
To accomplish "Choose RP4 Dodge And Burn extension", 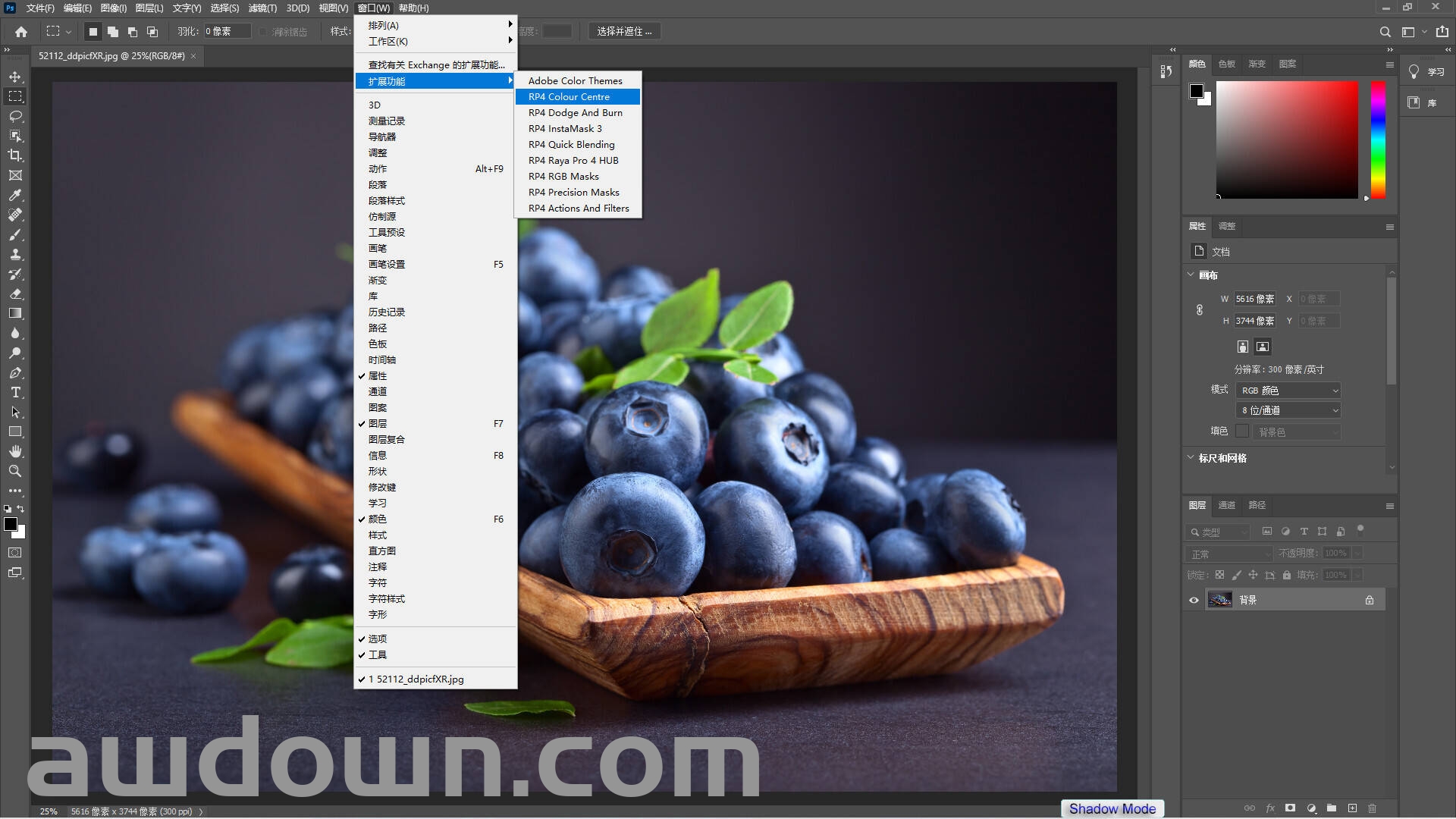I will tap(575, 113).
